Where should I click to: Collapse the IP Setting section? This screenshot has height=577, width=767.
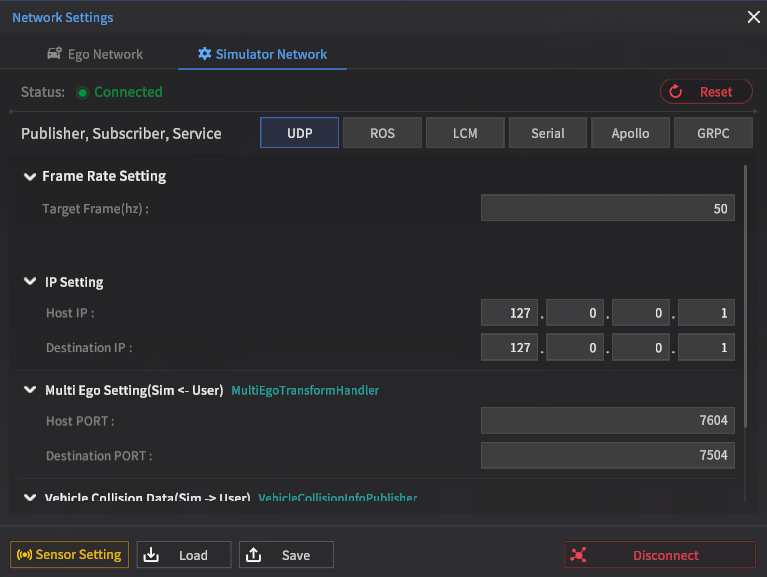(29, 282)
